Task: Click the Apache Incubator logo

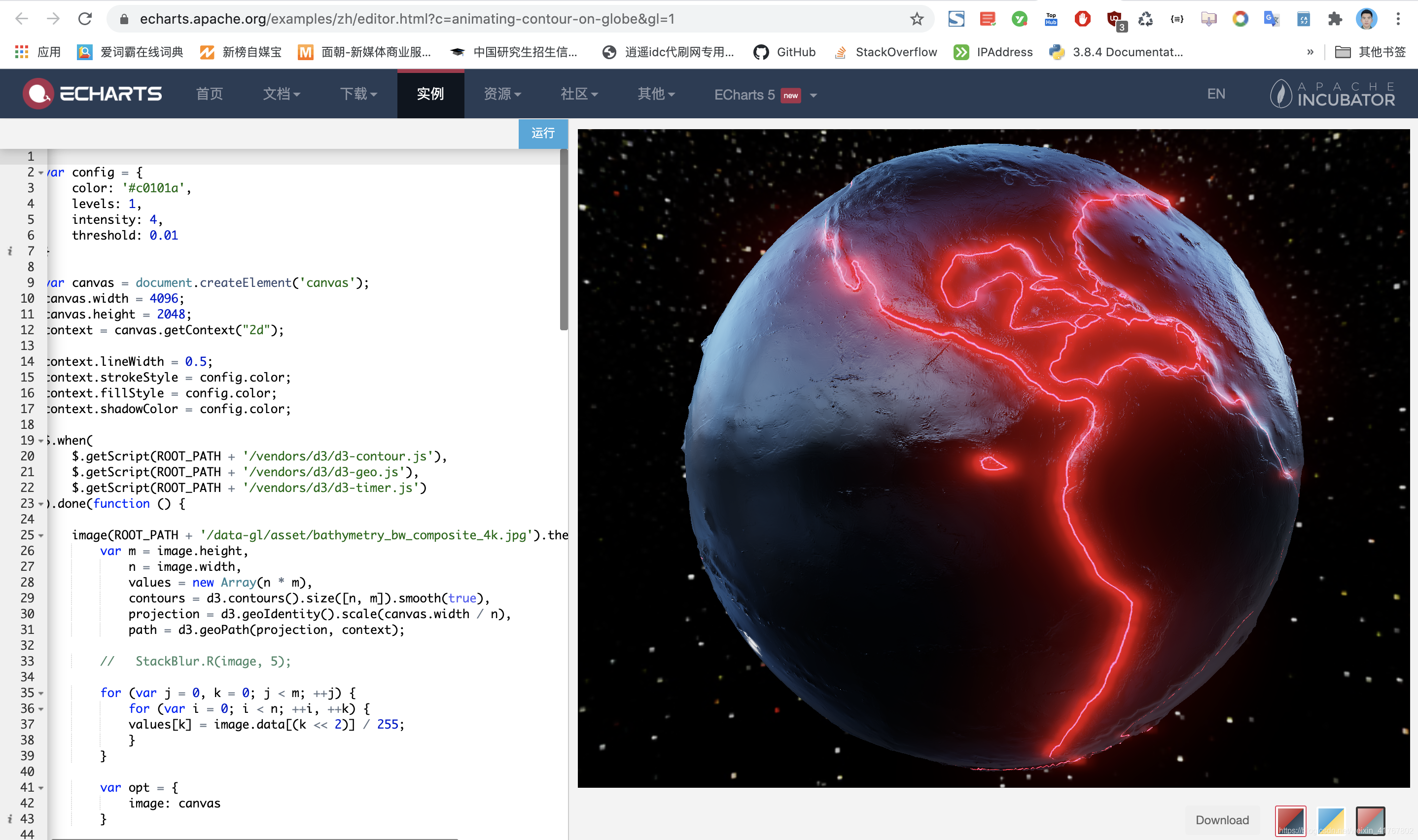Action: click(1332, 93)
